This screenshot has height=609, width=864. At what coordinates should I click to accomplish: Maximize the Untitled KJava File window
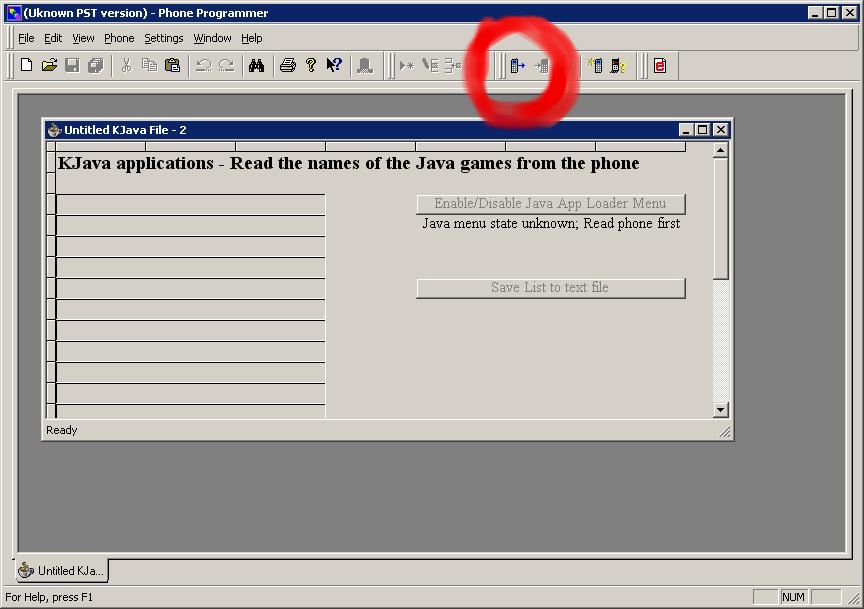coord(702,130)
